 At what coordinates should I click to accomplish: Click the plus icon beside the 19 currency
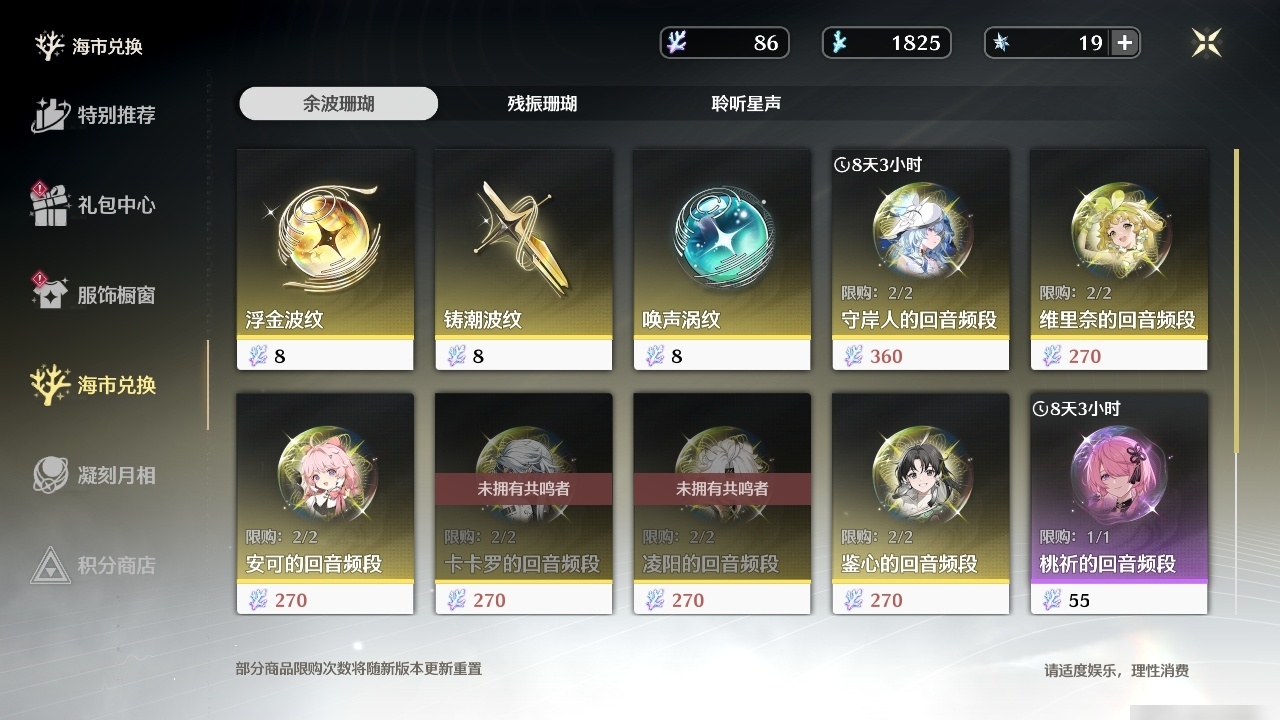pos(1125,43)
